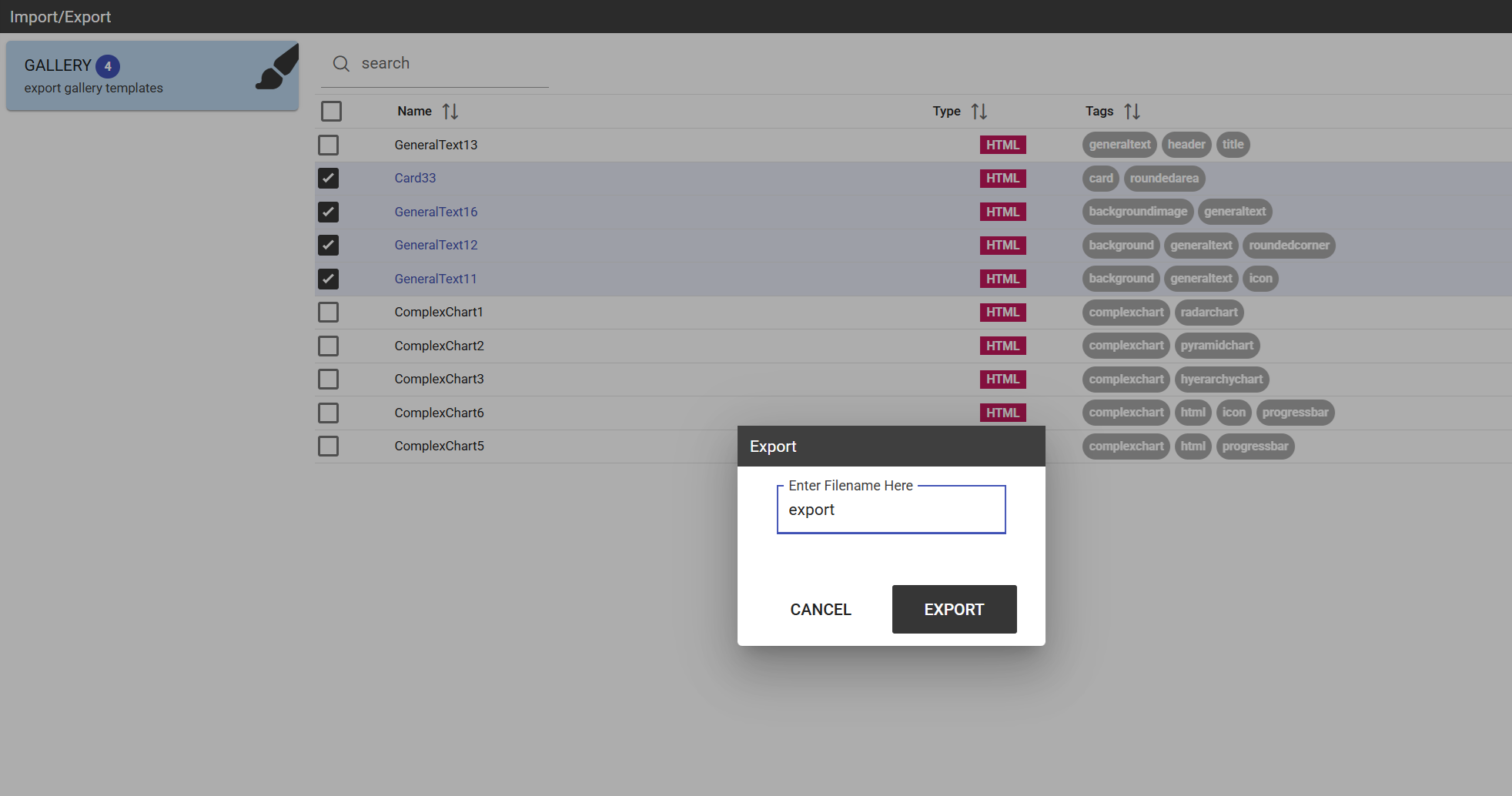Click the card tag chip
Image resolution: width=1512 pixels, height=796 pixels.
point(1101,179)
